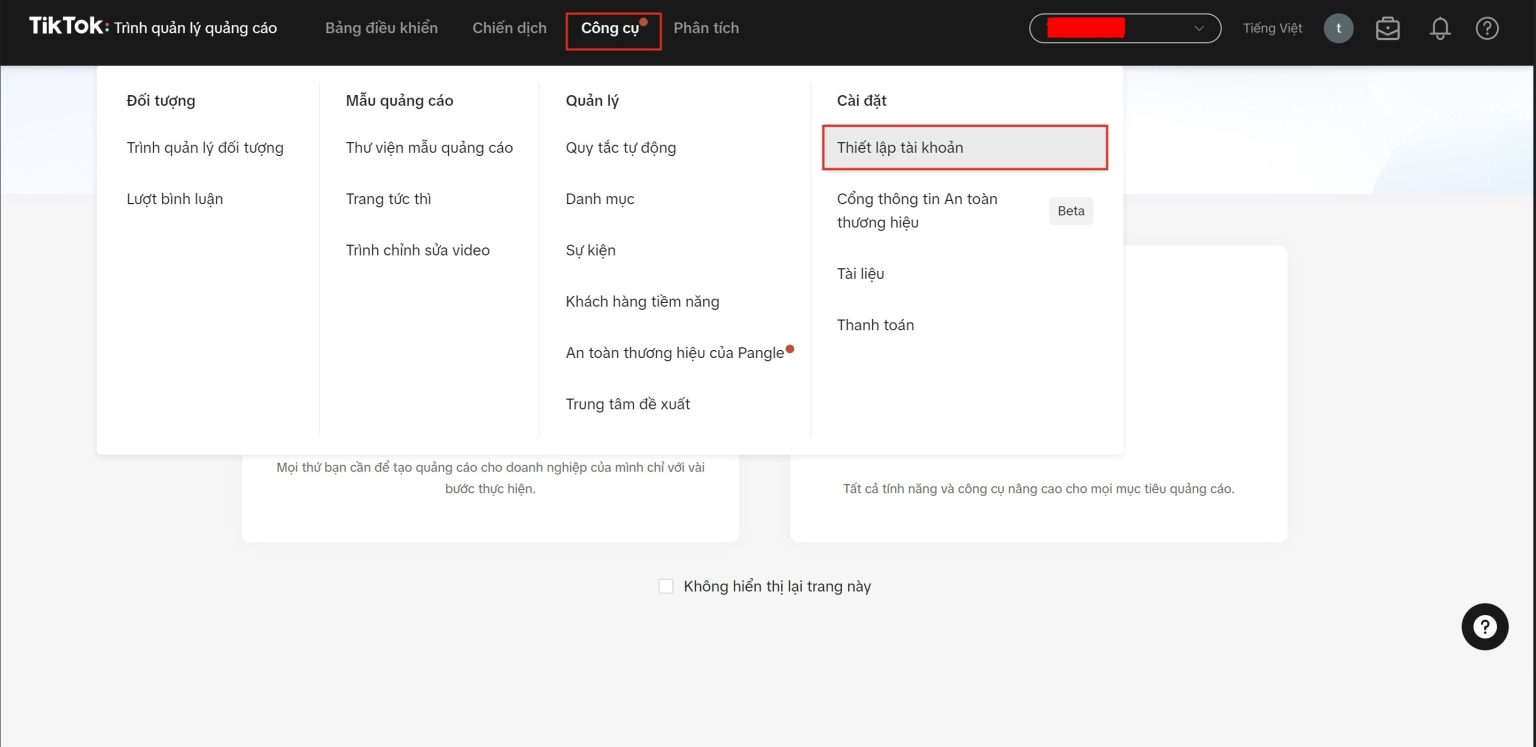Open the notifications bell icon

point(1440,28)
